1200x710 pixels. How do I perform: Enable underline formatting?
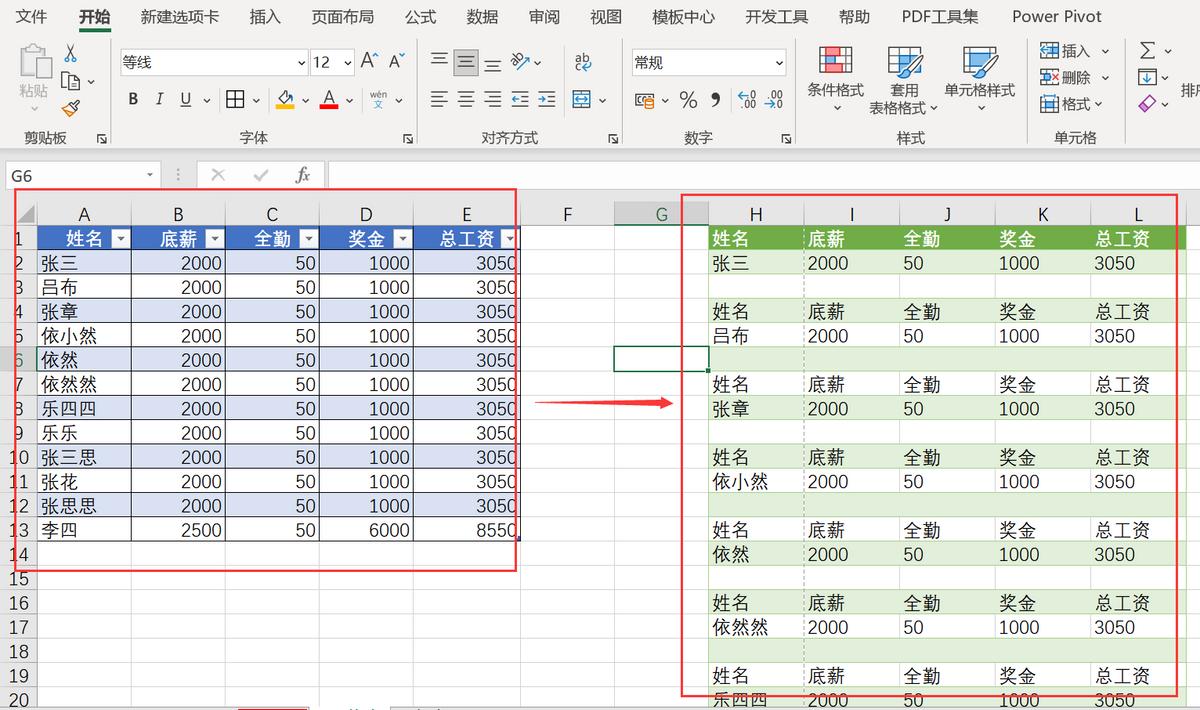coord(185,99)
